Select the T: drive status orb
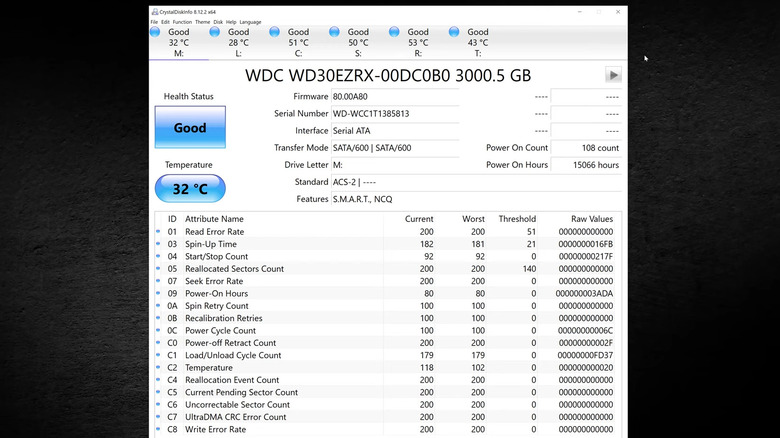Screen dimensions: 780x438 (455, 33)
